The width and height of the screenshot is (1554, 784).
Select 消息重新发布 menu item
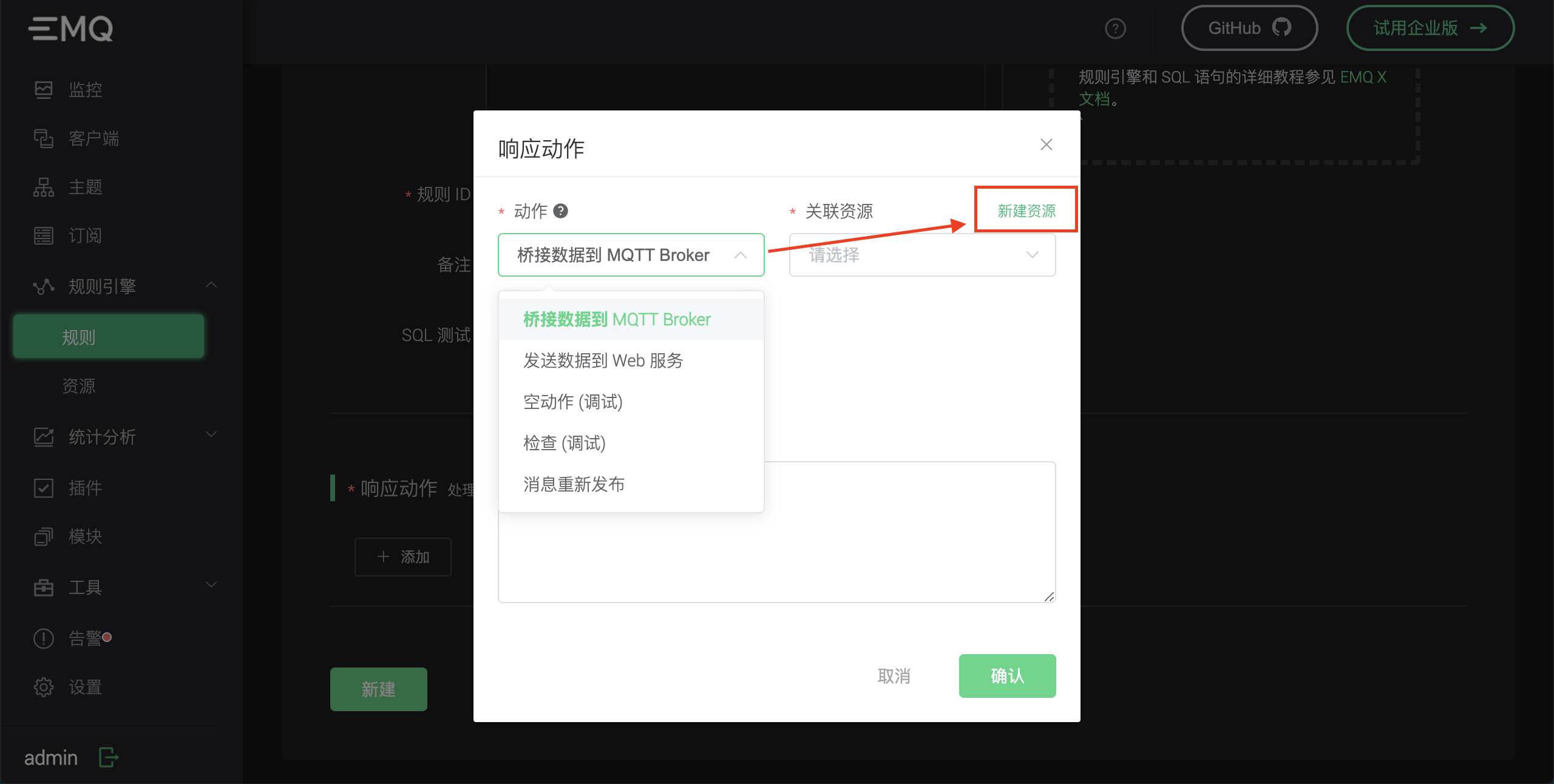[577, 484]
